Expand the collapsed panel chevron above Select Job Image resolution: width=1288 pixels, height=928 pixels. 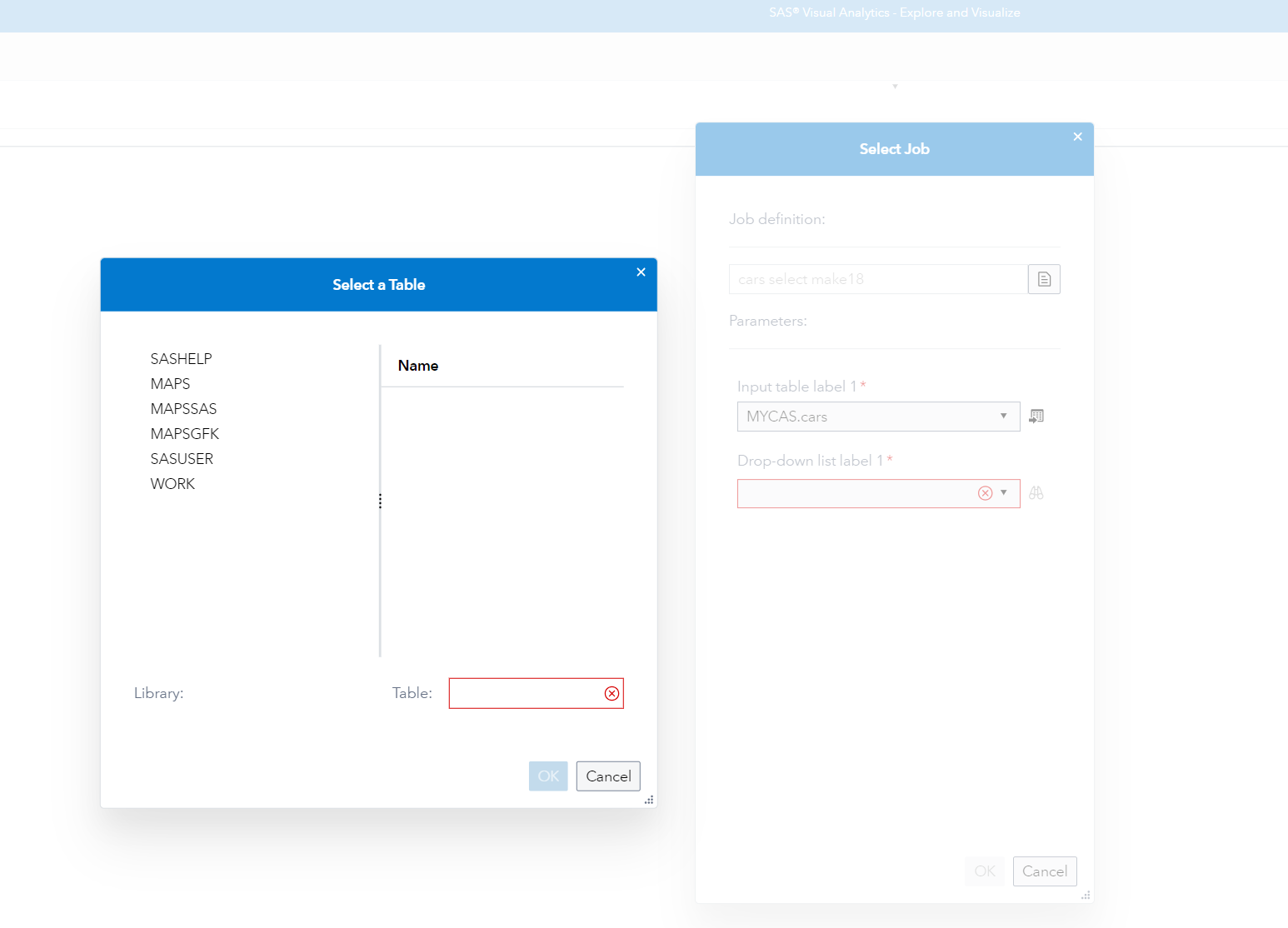point(894,86)
